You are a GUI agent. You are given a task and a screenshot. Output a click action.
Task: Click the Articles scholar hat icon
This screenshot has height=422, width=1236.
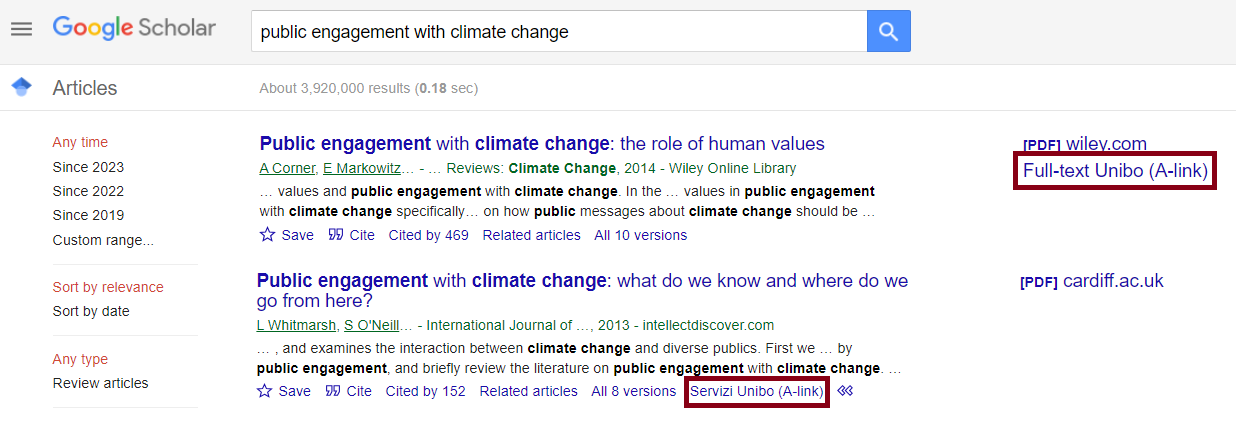click(x=21, y=88)
